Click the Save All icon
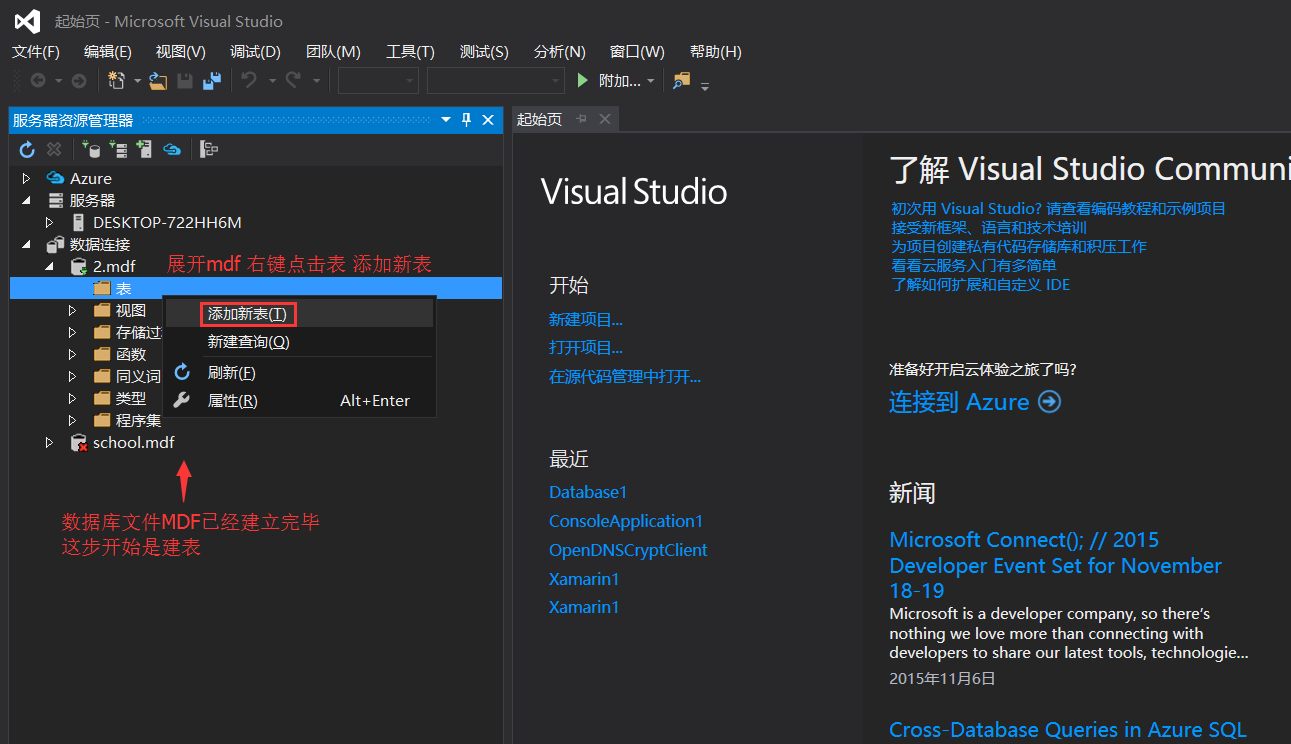The width and height of the screenshot is (1291, 744). click(x=212, y=81)
